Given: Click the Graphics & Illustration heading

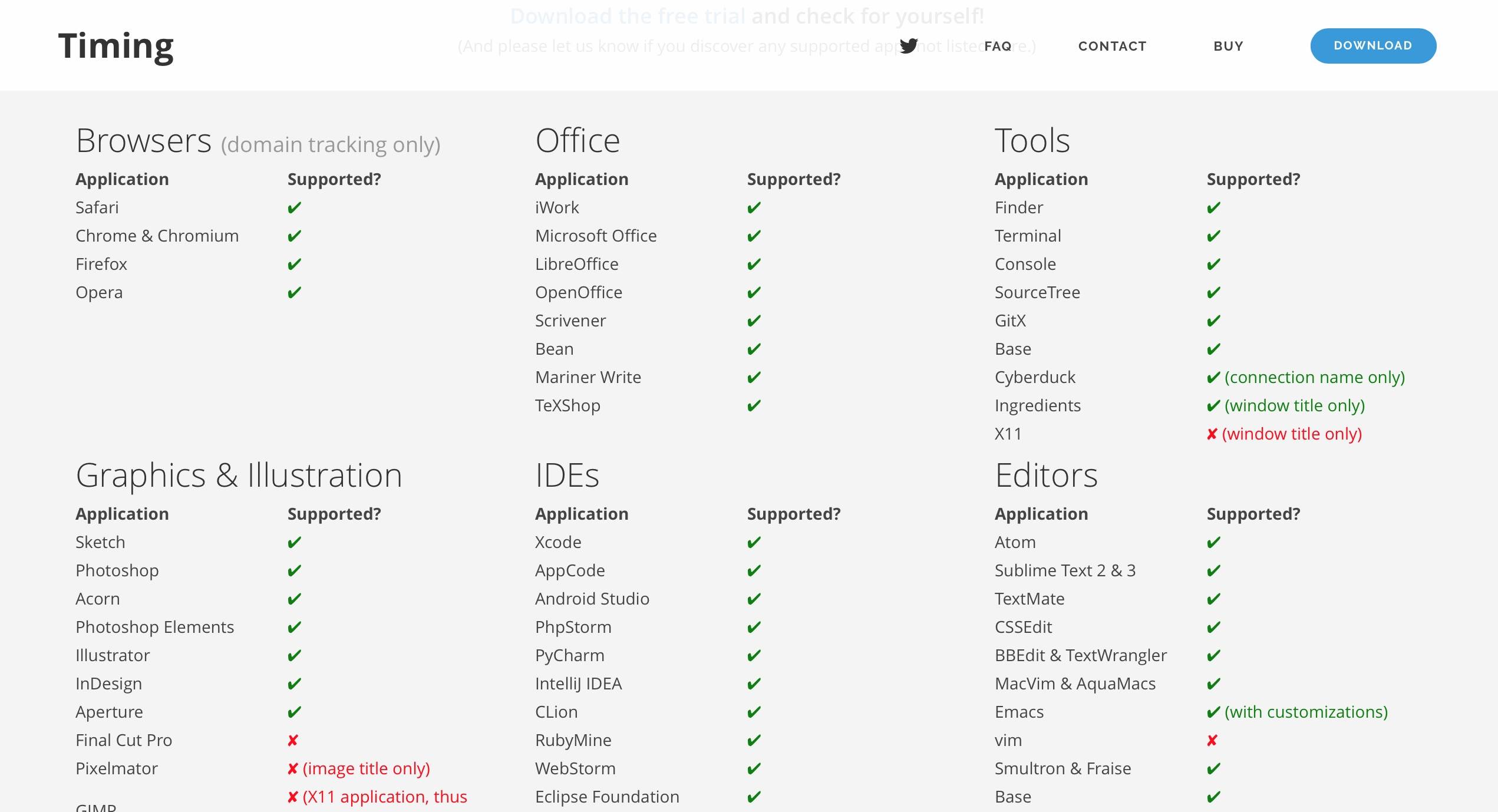Looking at the screenshot, I should click(x=239, y=475).
